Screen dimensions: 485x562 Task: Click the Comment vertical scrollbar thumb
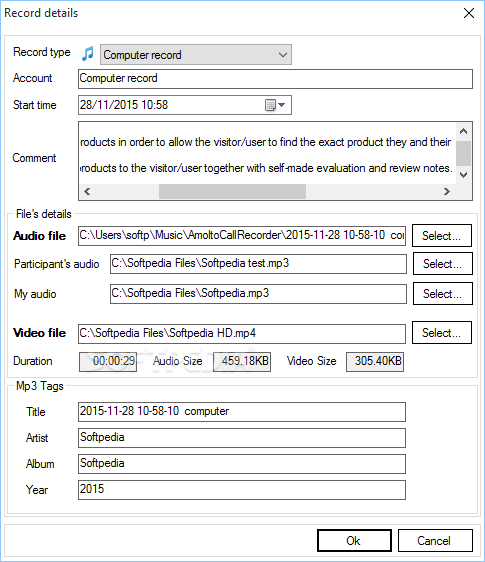coord(463,153)
